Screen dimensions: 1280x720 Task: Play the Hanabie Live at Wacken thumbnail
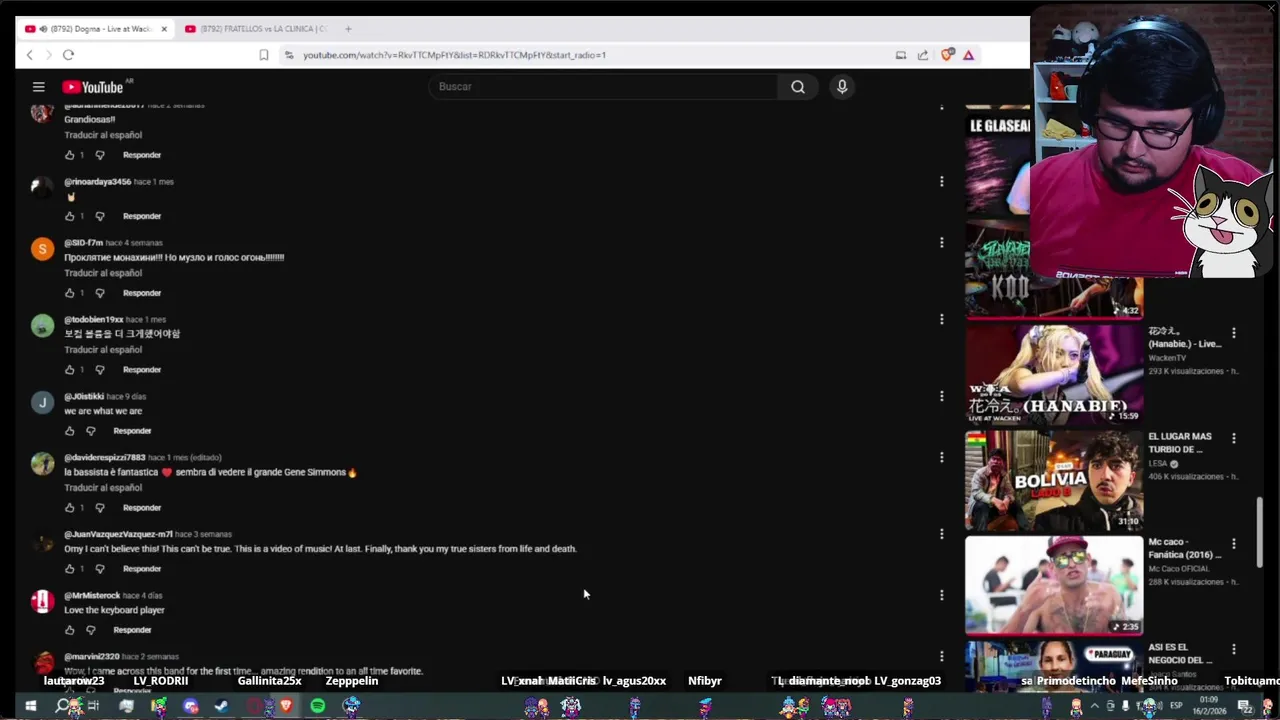click(1054, 374)
